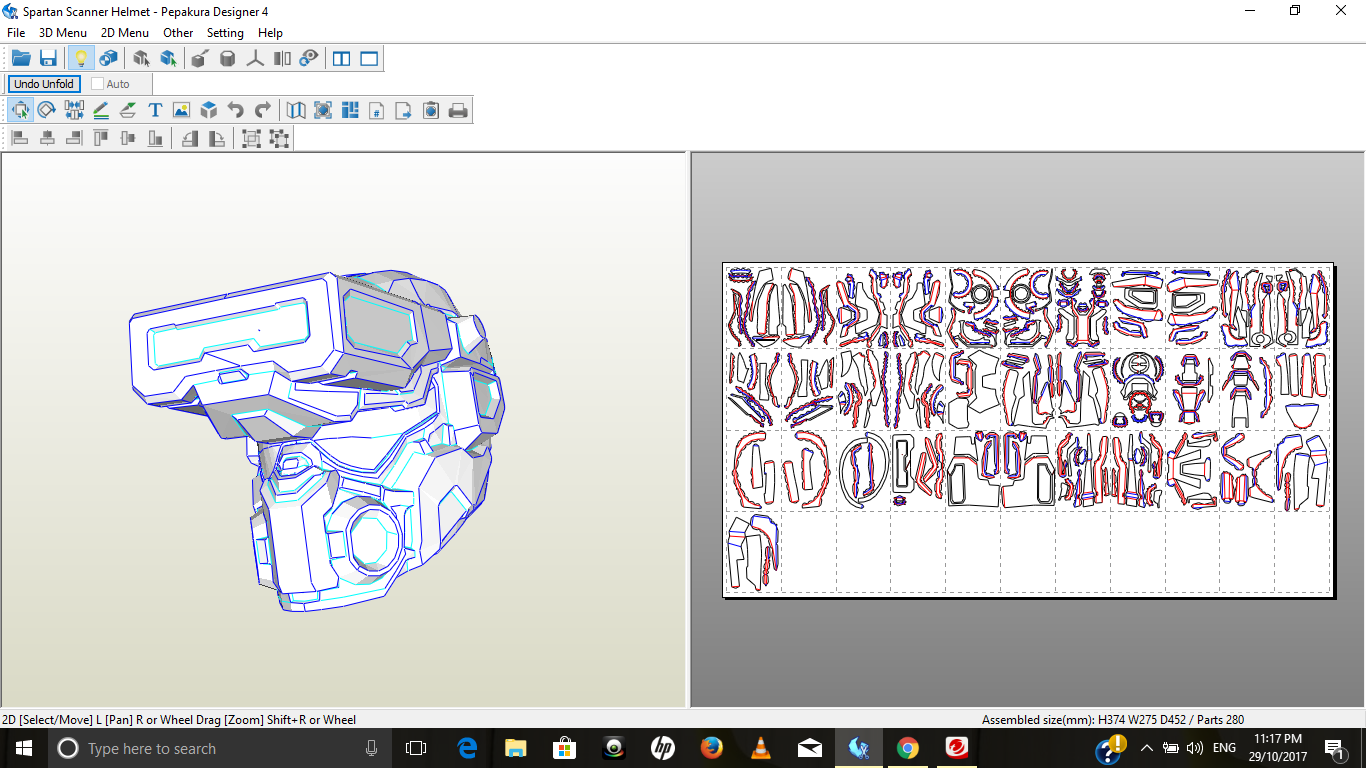The width and height of the screenshot is (1366, 768).
Task: Pick the blue cube part-selection tool
Action: 168,59
